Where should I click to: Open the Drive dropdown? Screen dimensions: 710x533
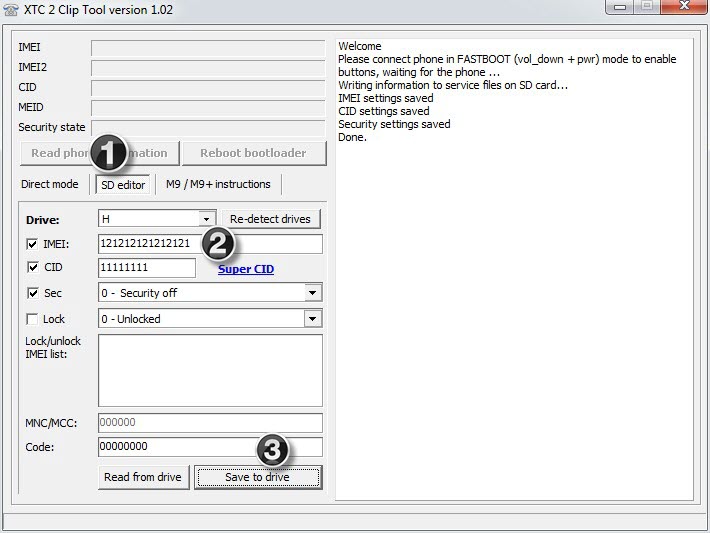206,219
